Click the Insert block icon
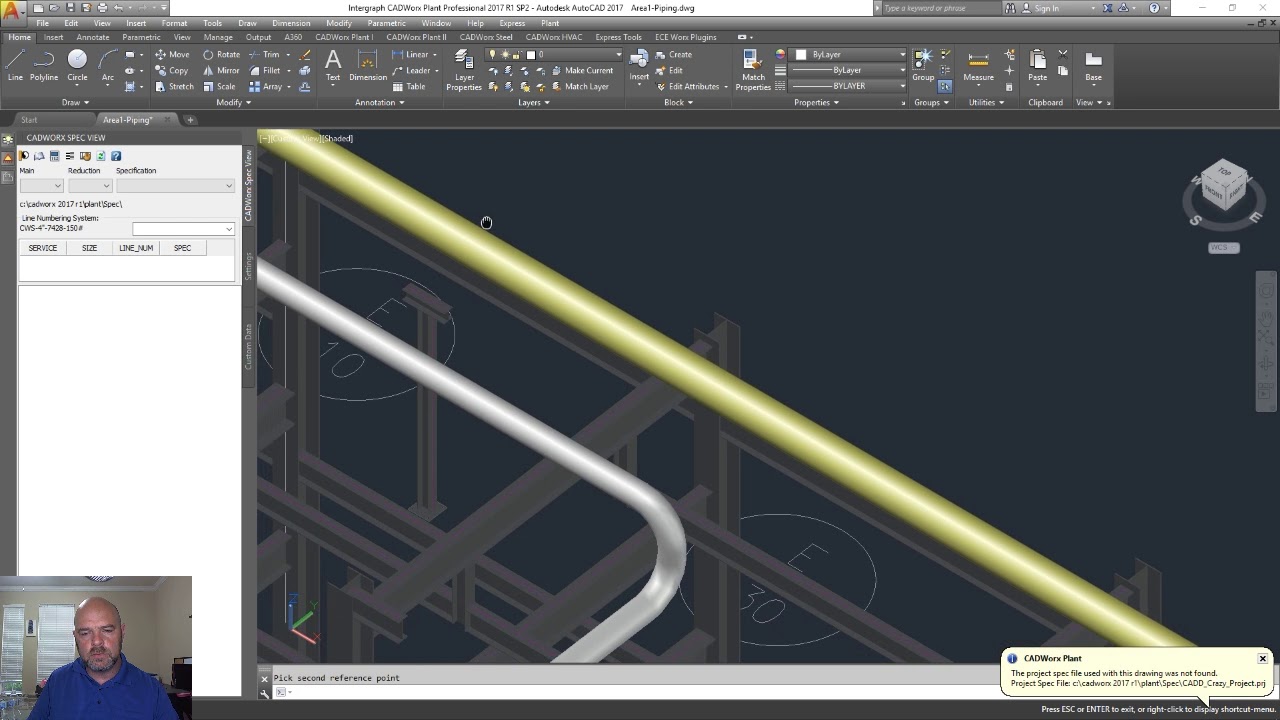1280x720 pixels. (639, 66)
